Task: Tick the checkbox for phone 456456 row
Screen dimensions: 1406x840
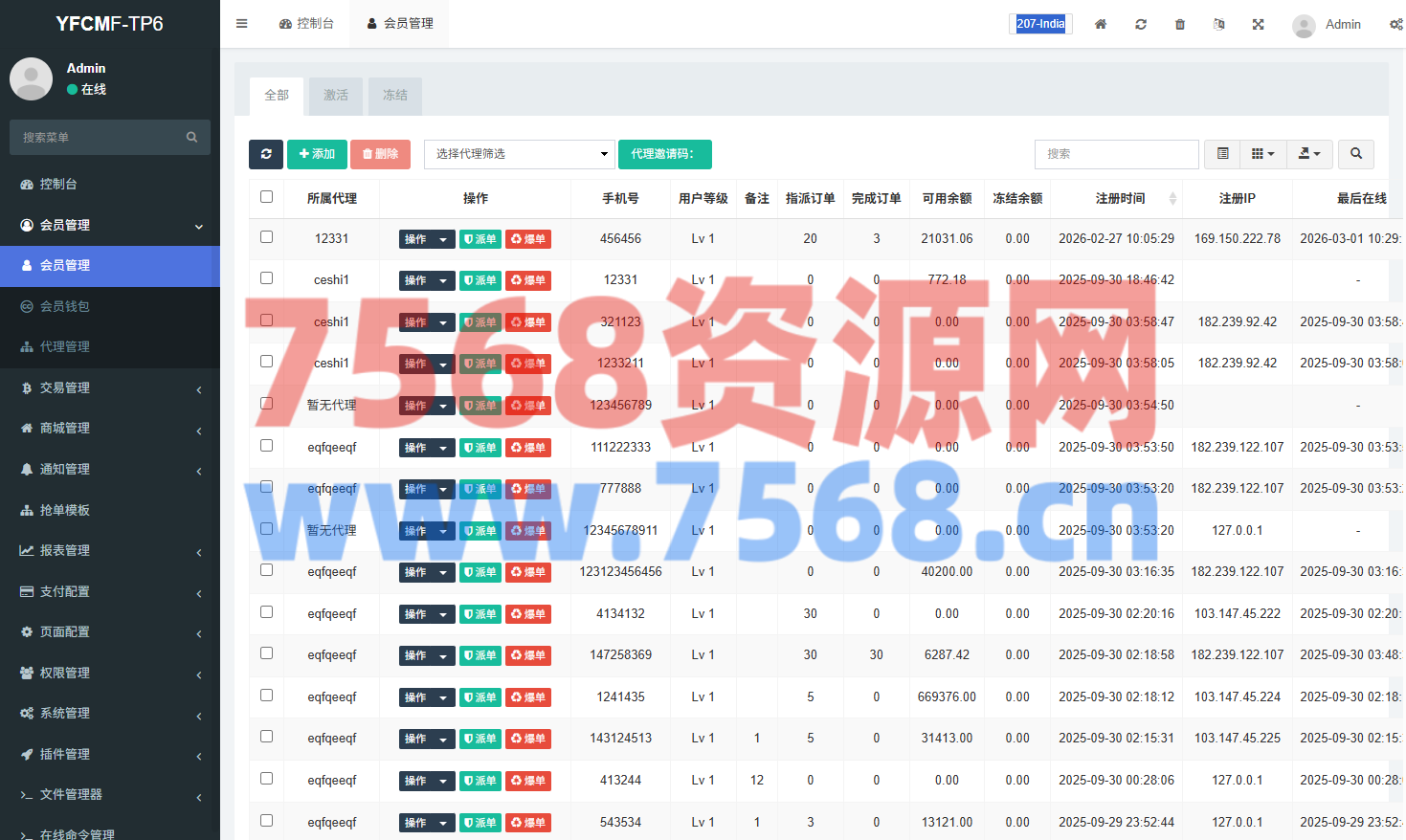Action: pyautogui.click(x=267, y=237)
